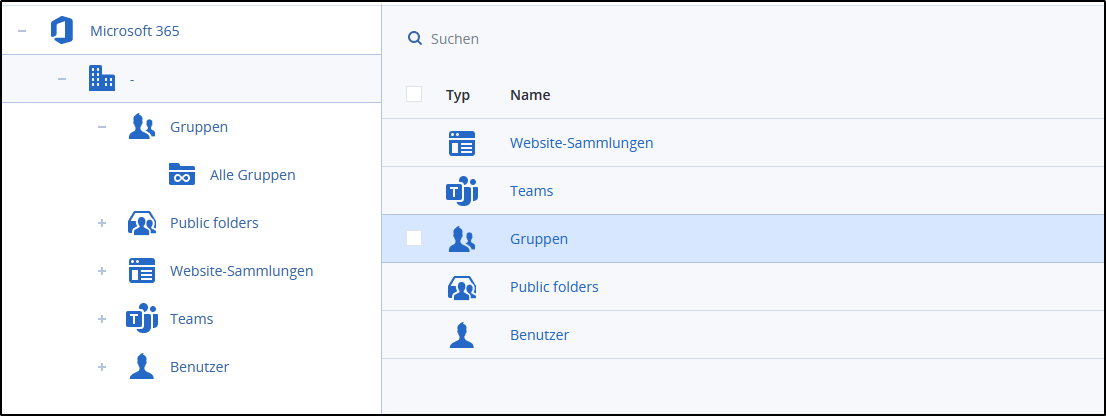The width and height of the screenshot is (1106, 416).
Task: Click the Teams icon in the tree
Action: click(x=142, y=319)
